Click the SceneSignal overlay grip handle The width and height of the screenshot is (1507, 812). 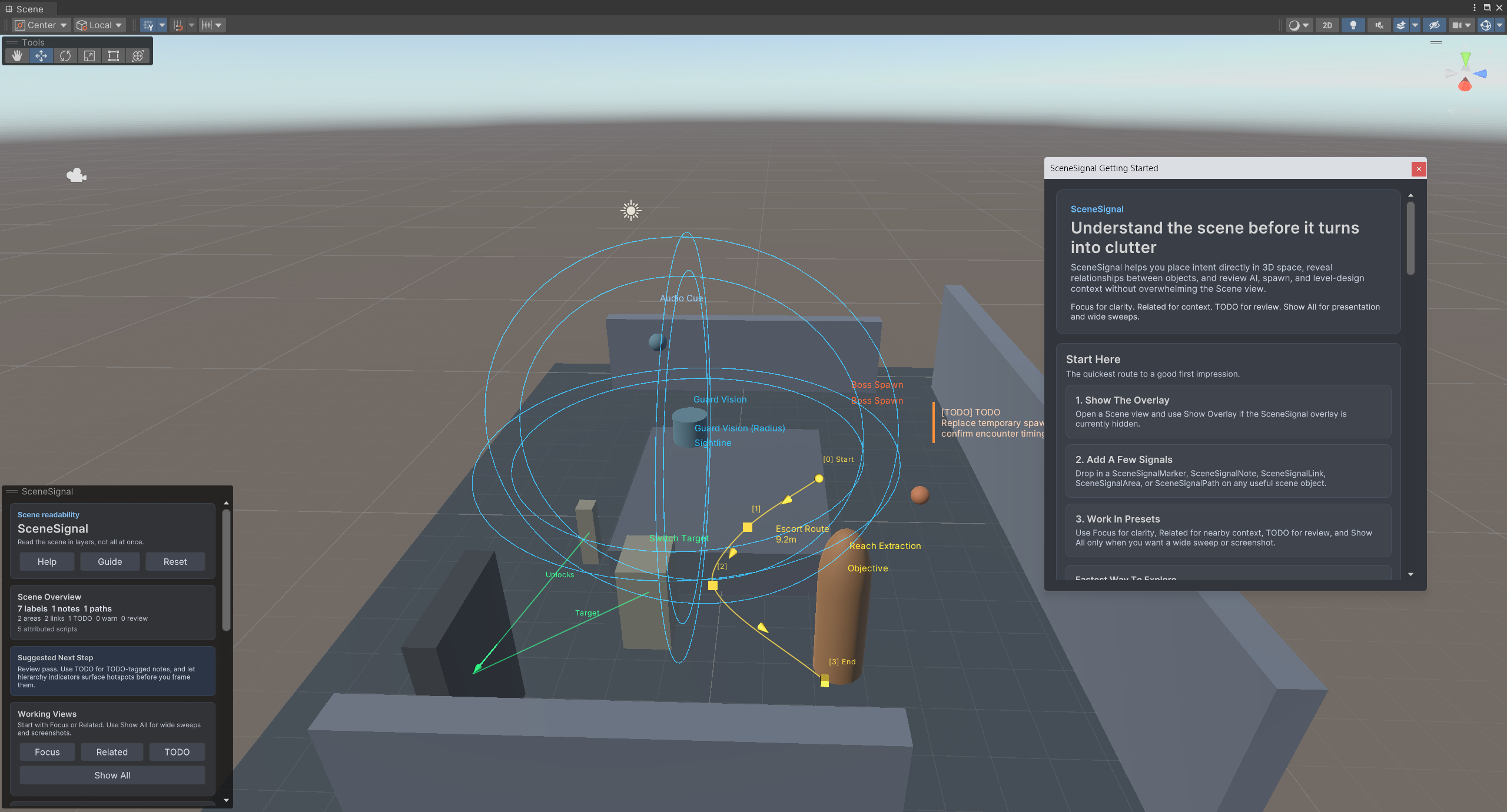[12, 491]
